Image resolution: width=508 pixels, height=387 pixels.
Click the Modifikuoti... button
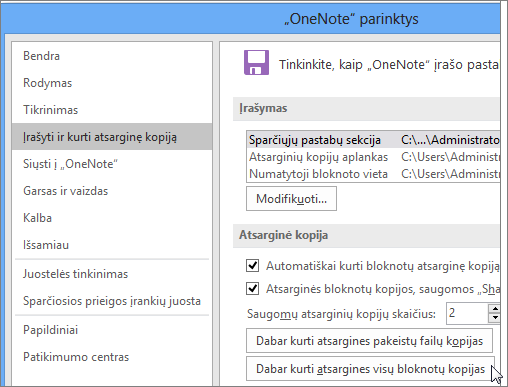[291, 199]
